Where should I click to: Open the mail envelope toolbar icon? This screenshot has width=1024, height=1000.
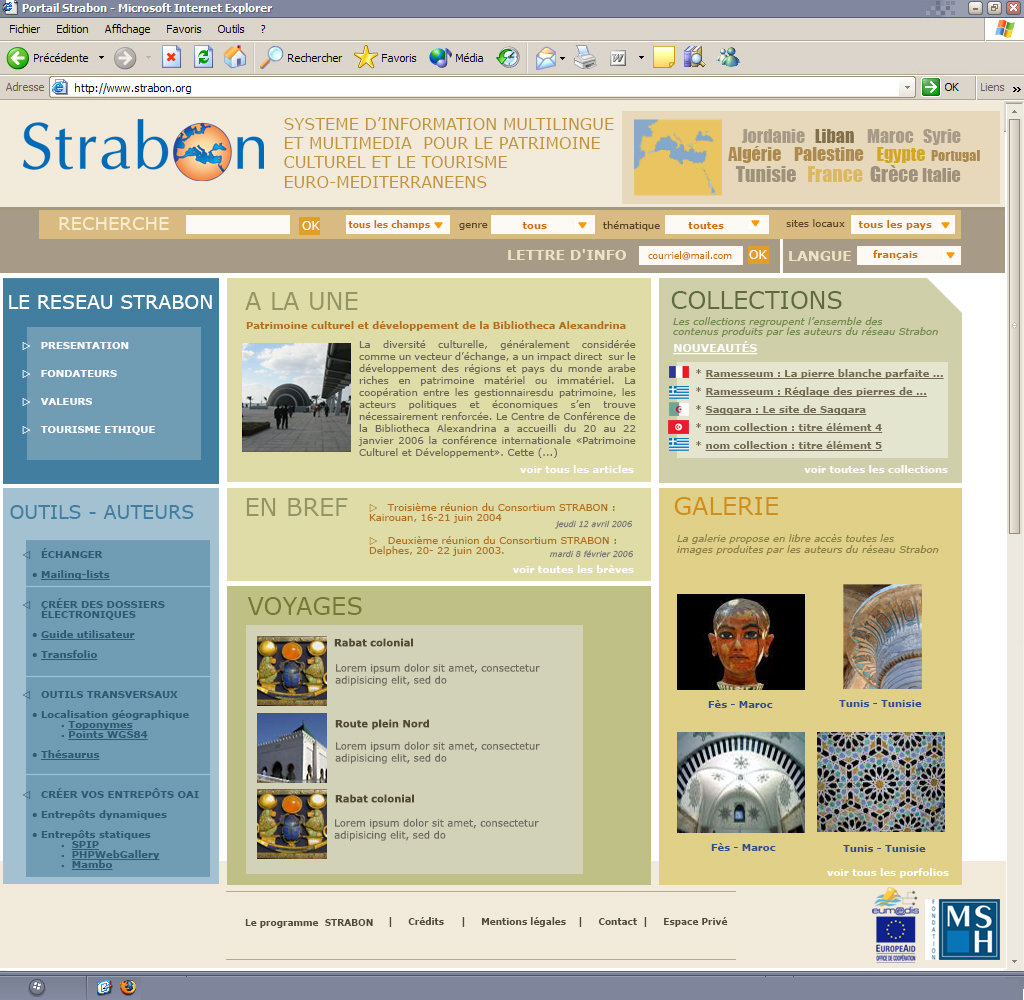[545, 58]
